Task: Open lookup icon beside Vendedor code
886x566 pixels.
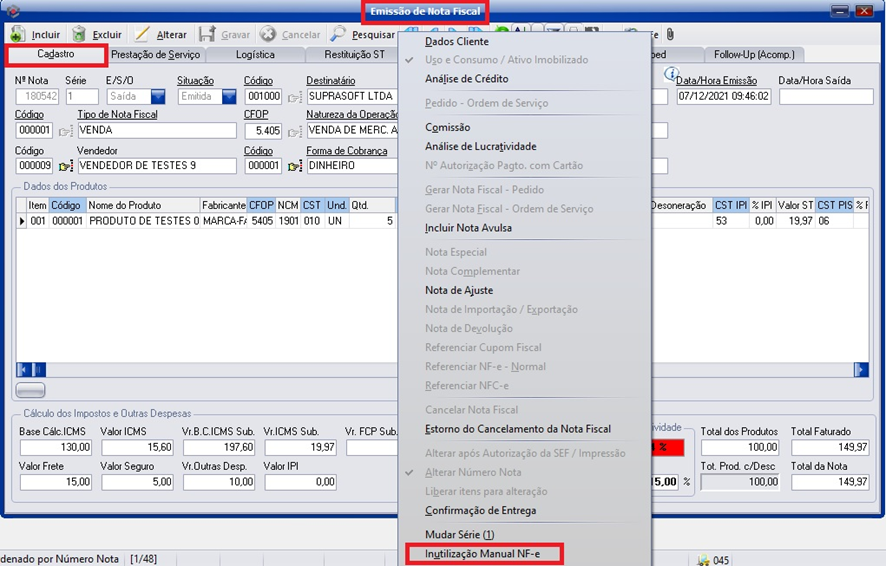Action: [66, 166]
